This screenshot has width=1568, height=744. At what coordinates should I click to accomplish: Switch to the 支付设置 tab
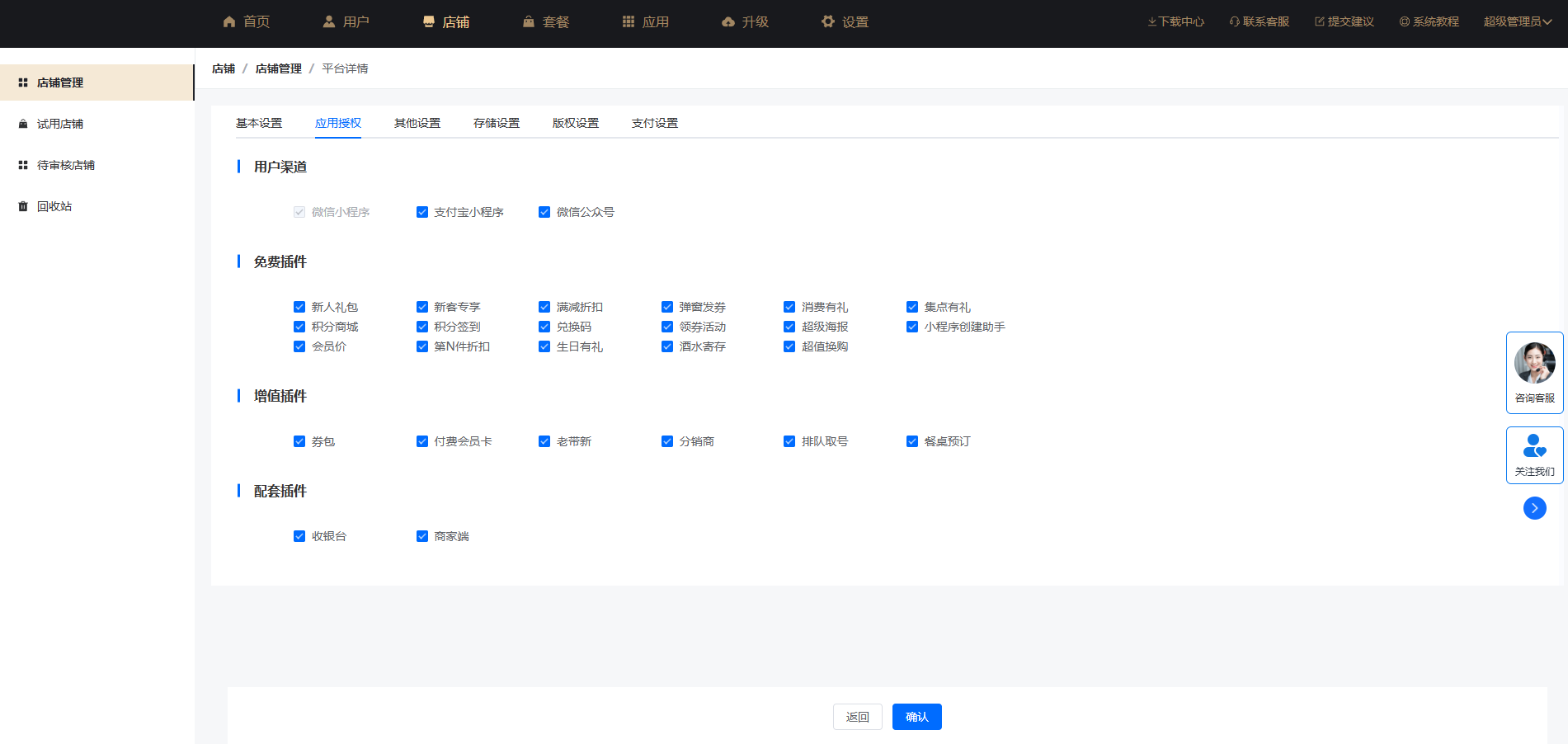pos(654,123)
